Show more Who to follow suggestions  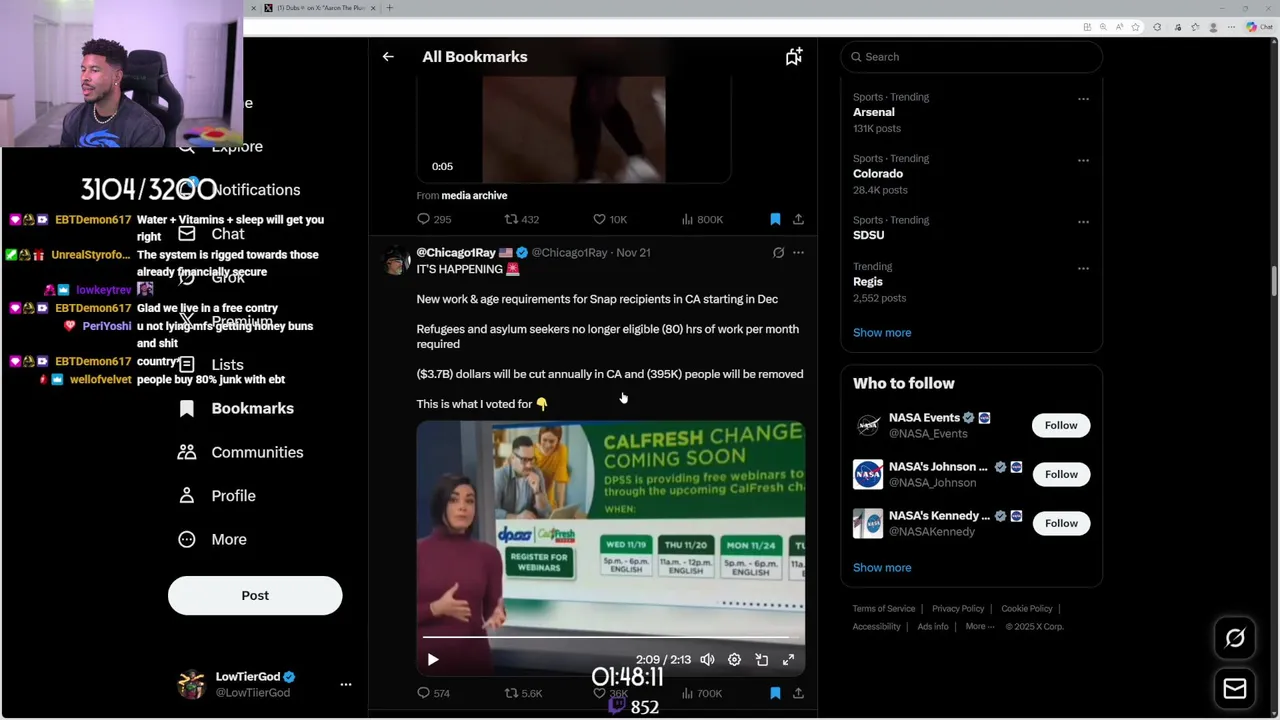pos(882,568)
